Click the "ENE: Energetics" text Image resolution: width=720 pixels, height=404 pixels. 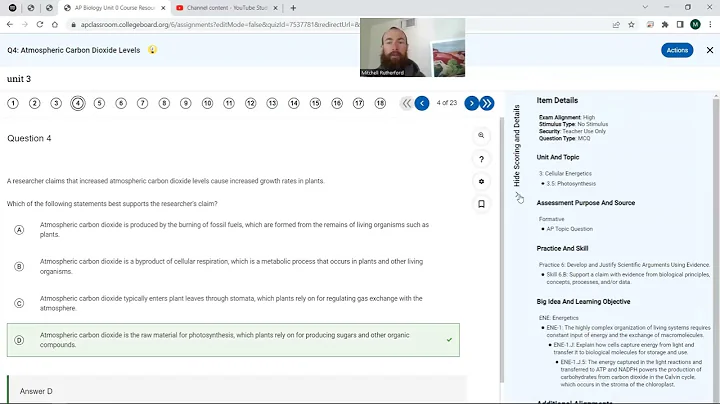[x=559, y=318]
